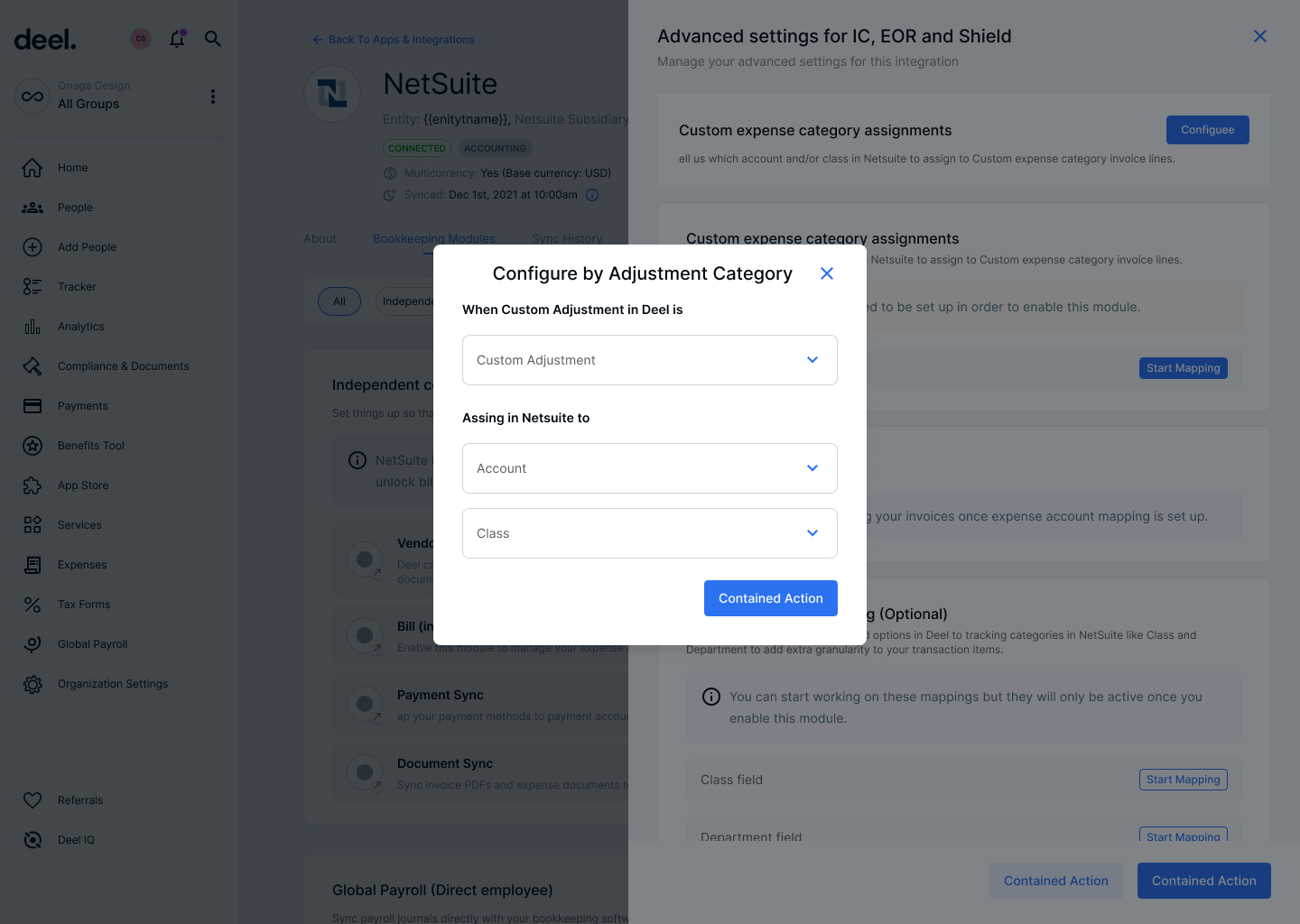The width and height of the screenshot is (1300, 924).
Task: Click the info icon in the mapping notice
Action: coord(711,697)
